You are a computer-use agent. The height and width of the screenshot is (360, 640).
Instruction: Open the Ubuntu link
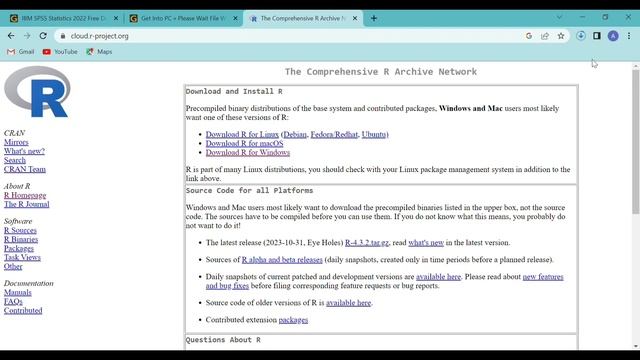pos(374,134)
